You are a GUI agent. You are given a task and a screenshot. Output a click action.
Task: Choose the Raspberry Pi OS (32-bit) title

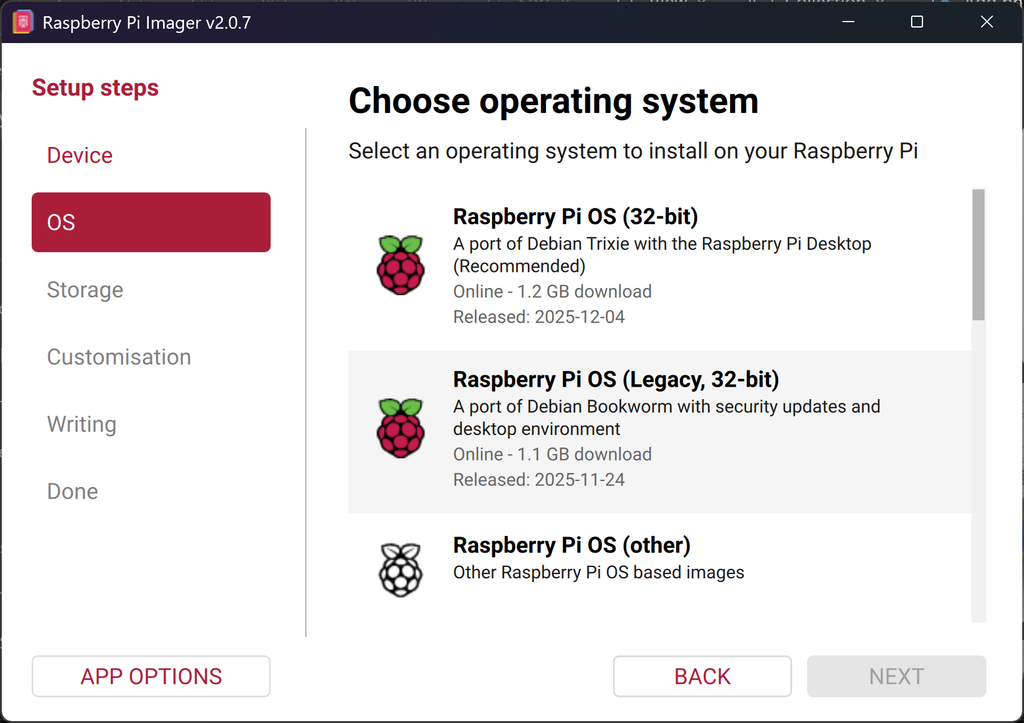click(575, 216)
